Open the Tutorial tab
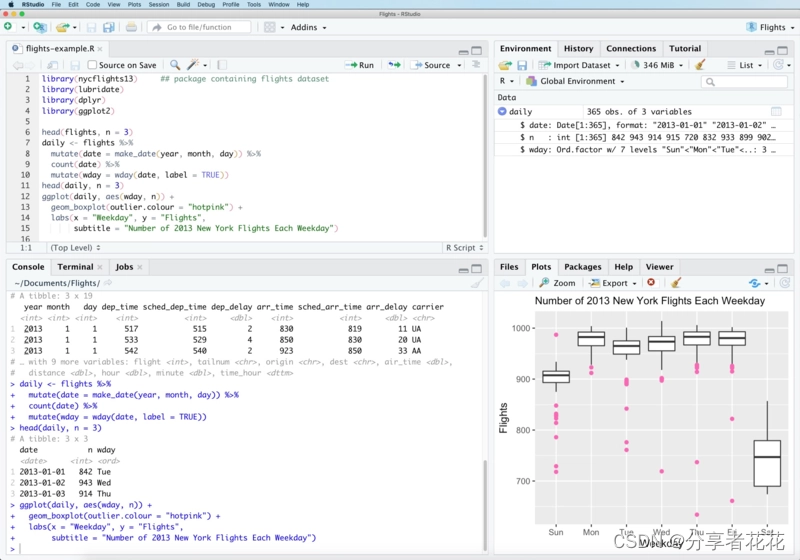 (x=685, y=48)
